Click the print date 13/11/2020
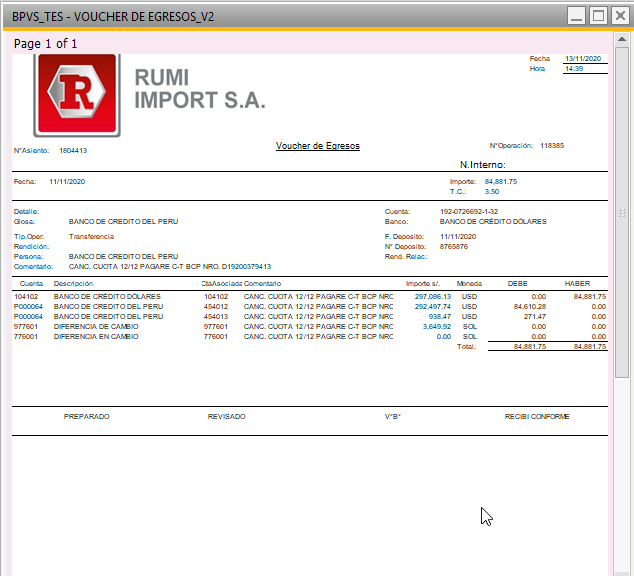The image size is (634, 576). pyautogui.click(x=583, y=59)
